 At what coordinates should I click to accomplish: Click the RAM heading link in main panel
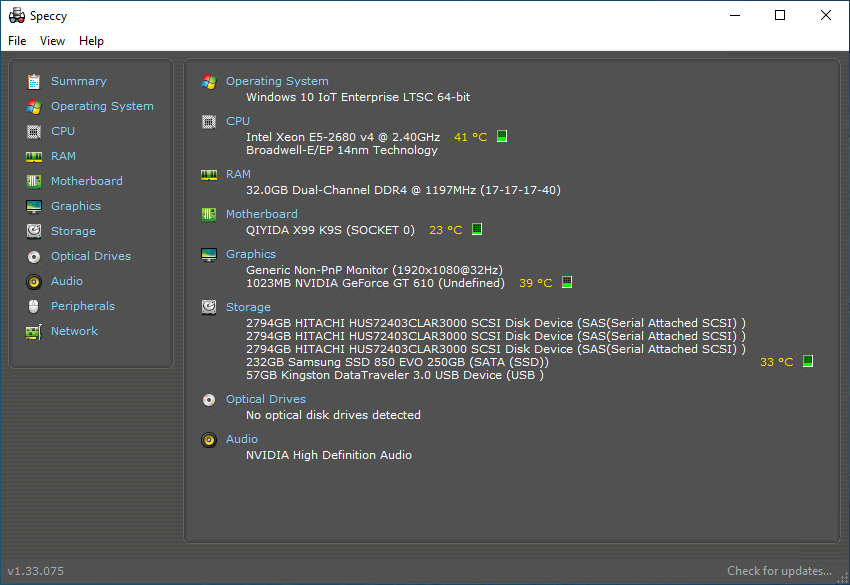(x=238, y=174)
